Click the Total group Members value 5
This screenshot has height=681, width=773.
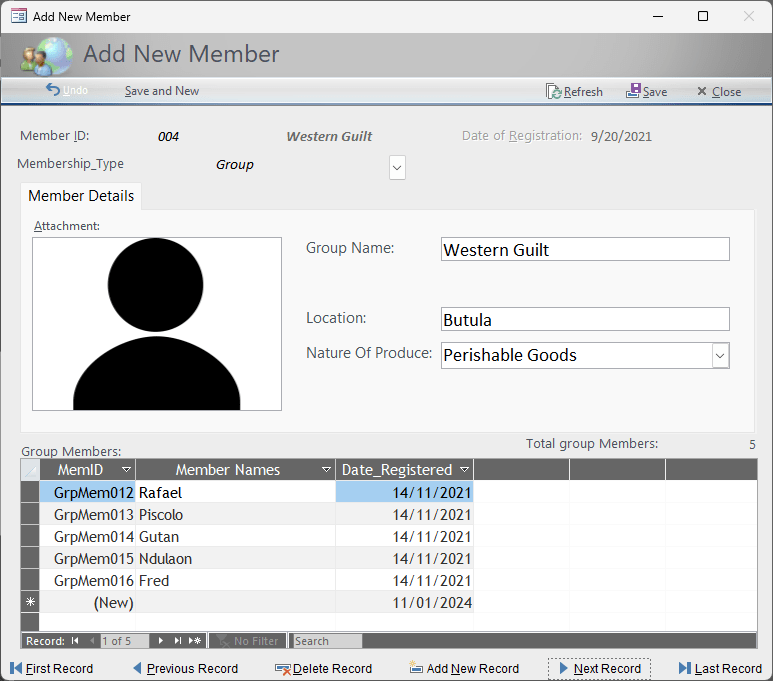coord(752,444)
